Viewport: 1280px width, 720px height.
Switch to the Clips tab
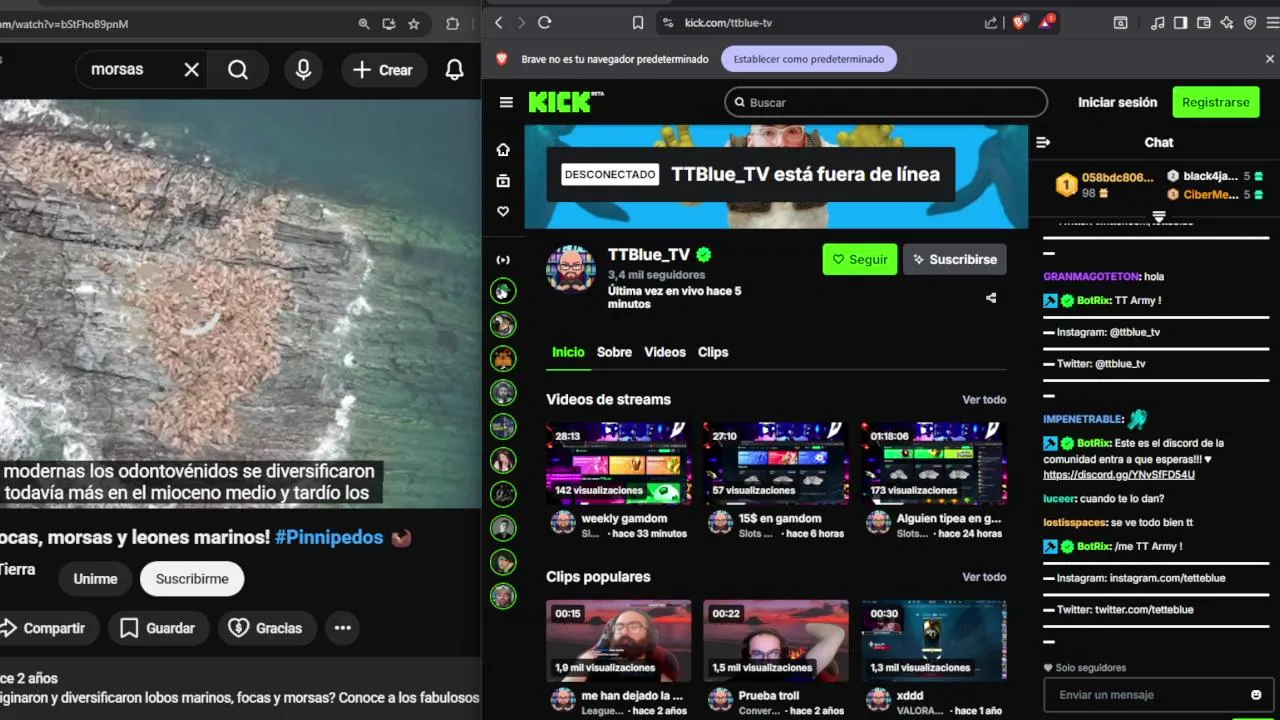click(713, 352)
